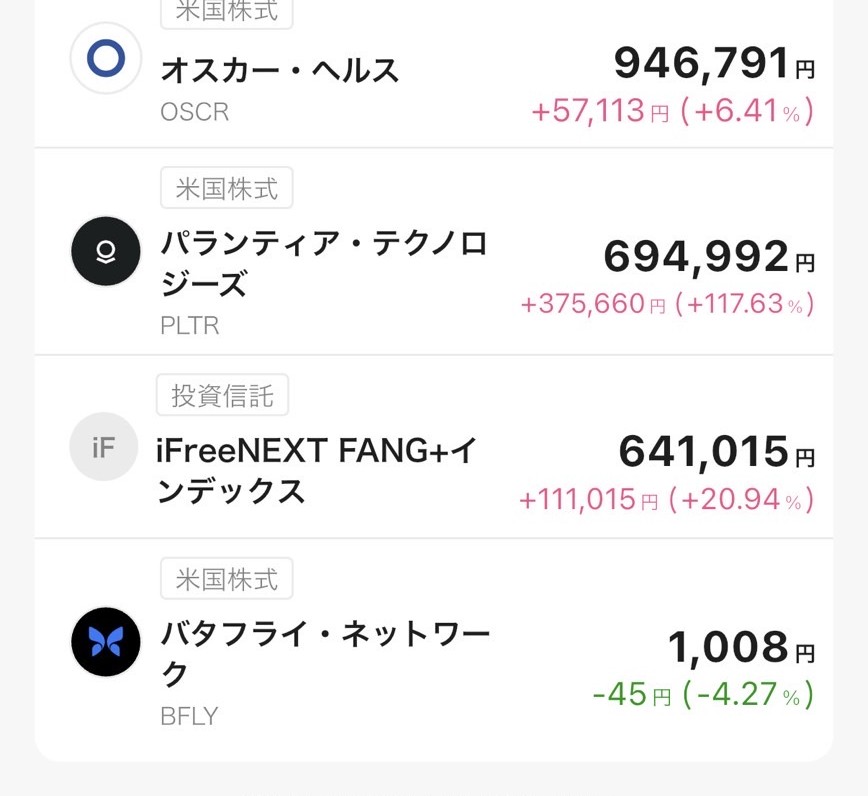Open the オスカー・ヘルス stock name
Screen dimensions: 868x796
point(280,70)
